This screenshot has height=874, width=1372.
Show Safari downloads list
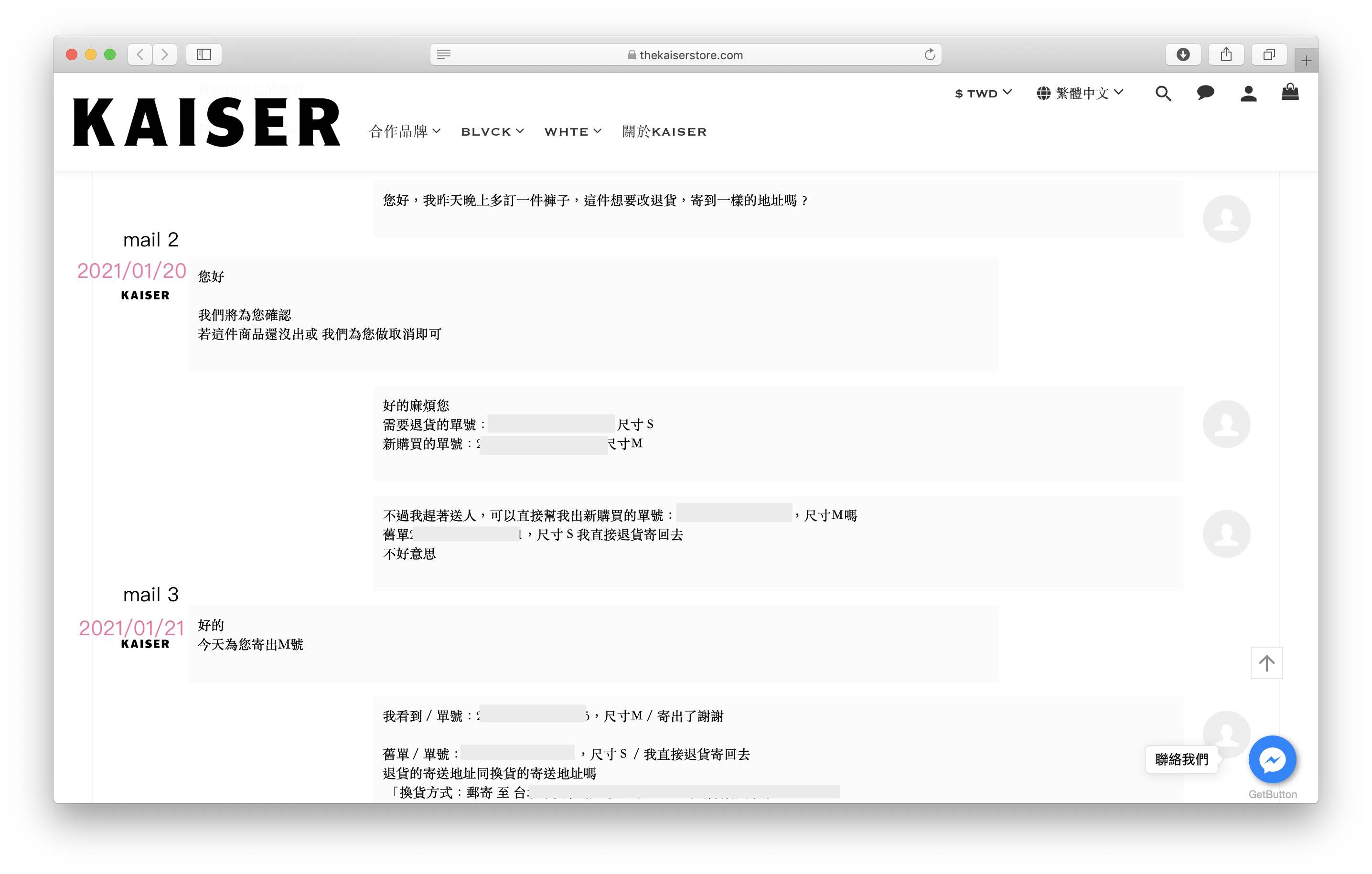point(1183,55)
